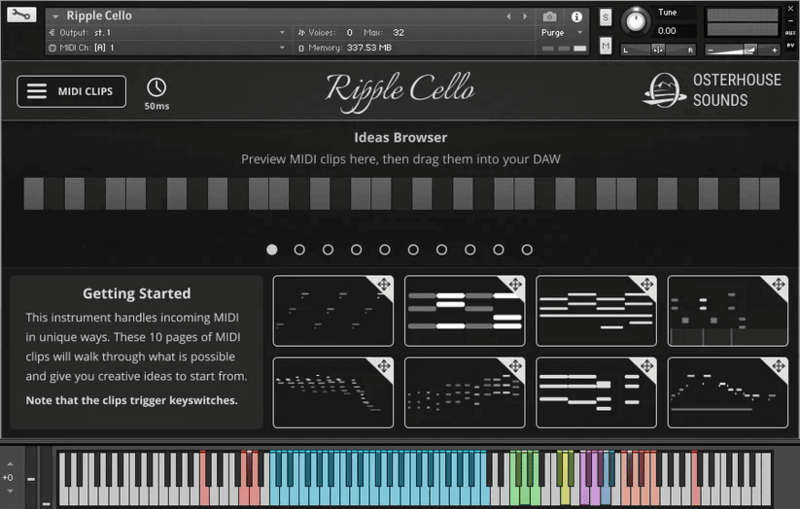Click the volume minus icon
Viewport: 800px width, 509px height.
[x=710, y=50]
